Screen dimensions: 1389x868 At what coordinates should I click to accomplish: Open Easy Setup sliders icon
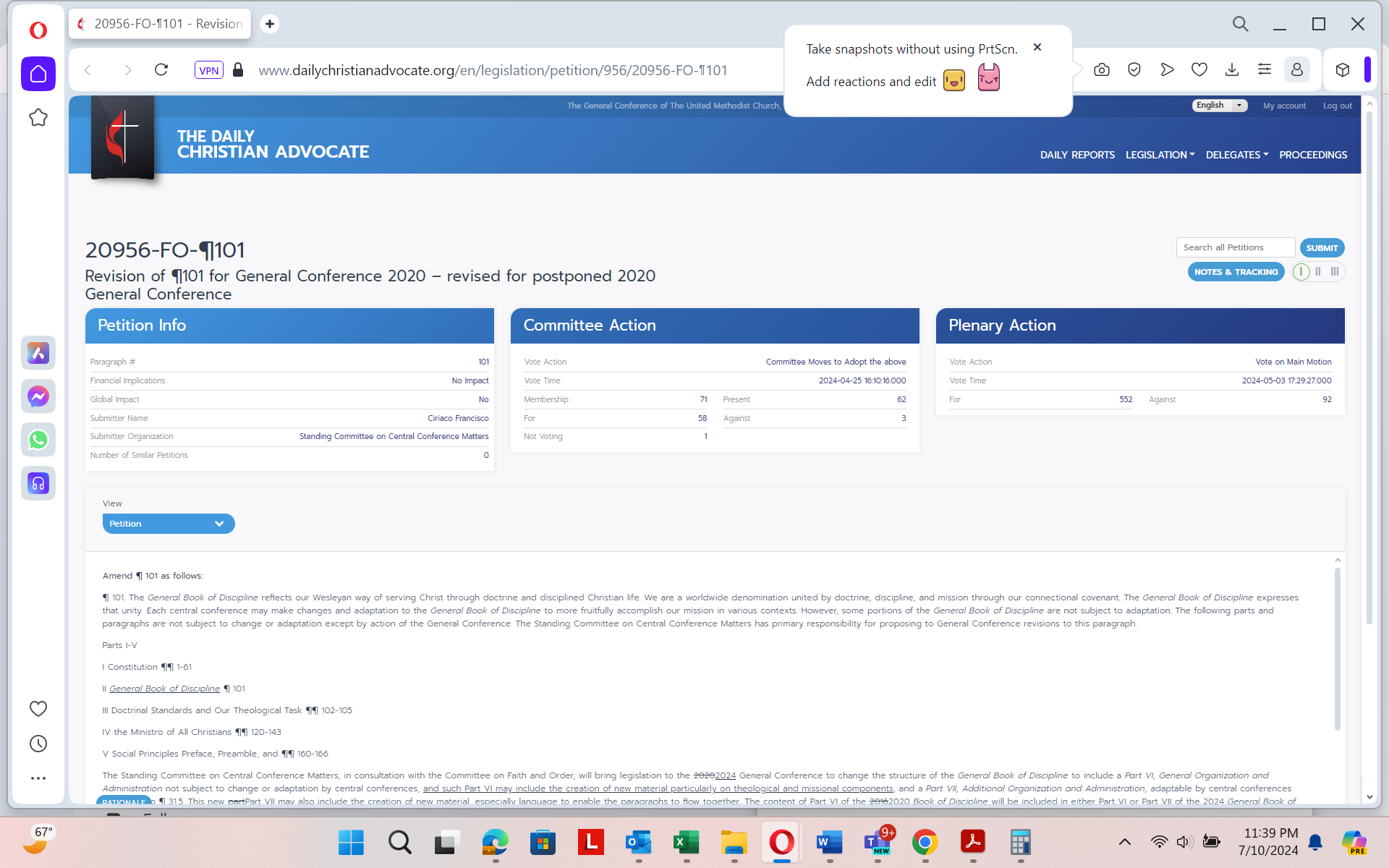[x=1264, y=70]
